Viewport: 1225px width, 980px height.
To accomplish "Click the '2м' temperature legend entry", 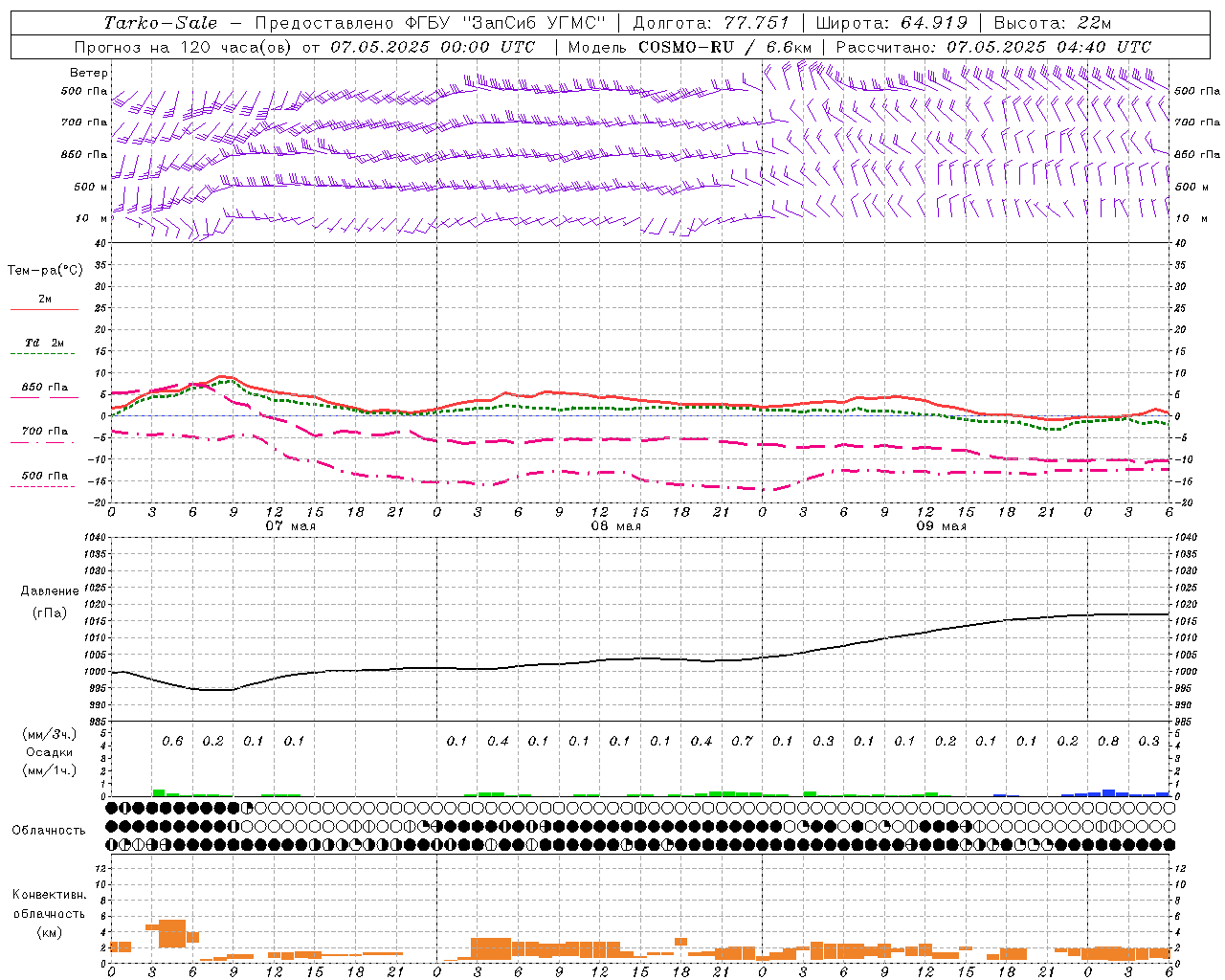I will (x=45, y=300).
